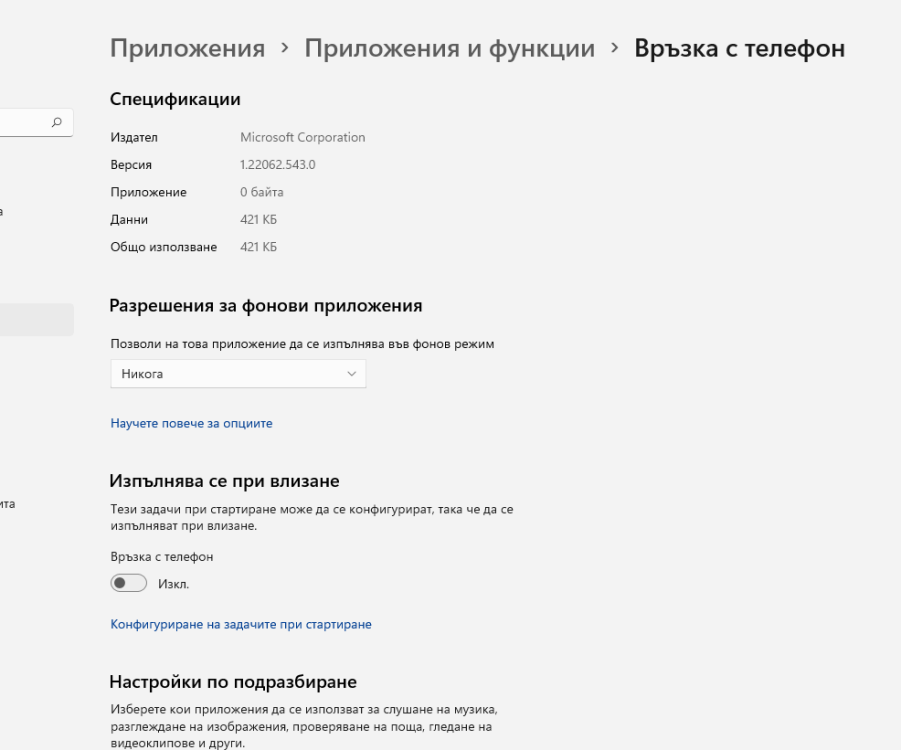Open the Приложения breadcrumb
901x750 pixels.
point(187,48)
